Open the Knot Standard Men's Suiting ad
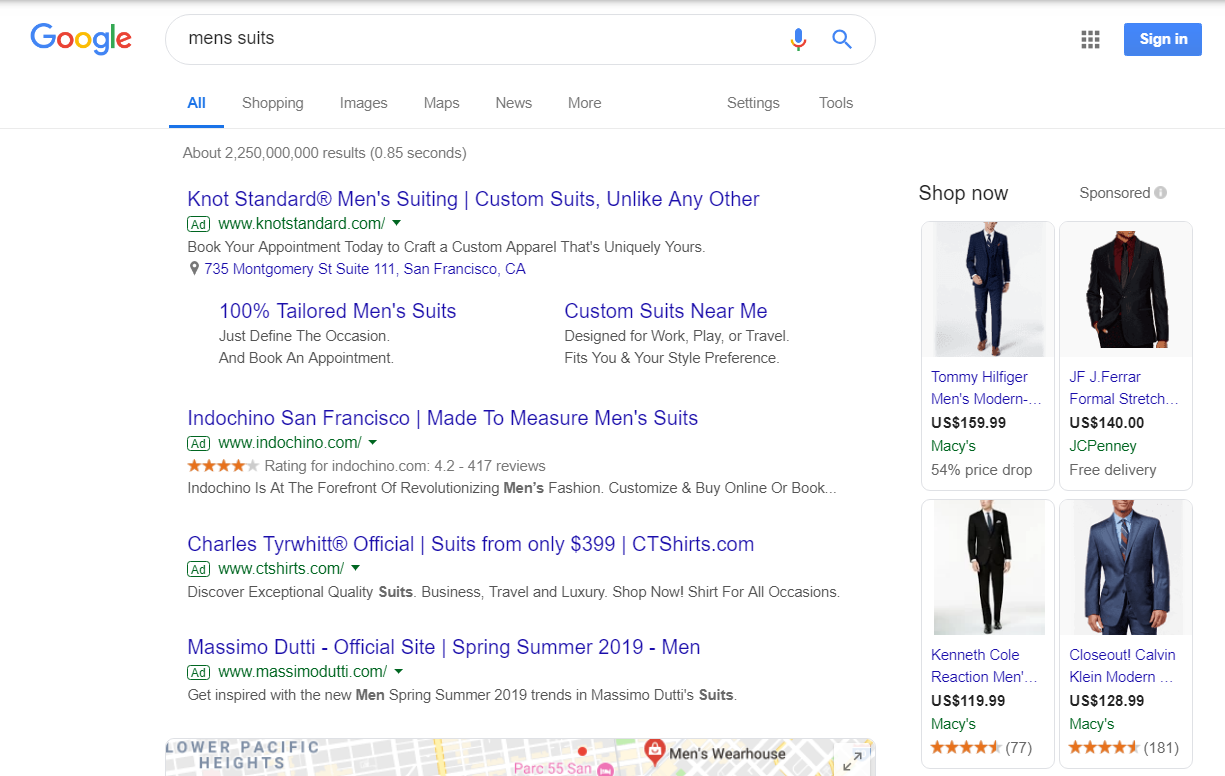Viewport: 1225px width, 776px height. point(473,199)
